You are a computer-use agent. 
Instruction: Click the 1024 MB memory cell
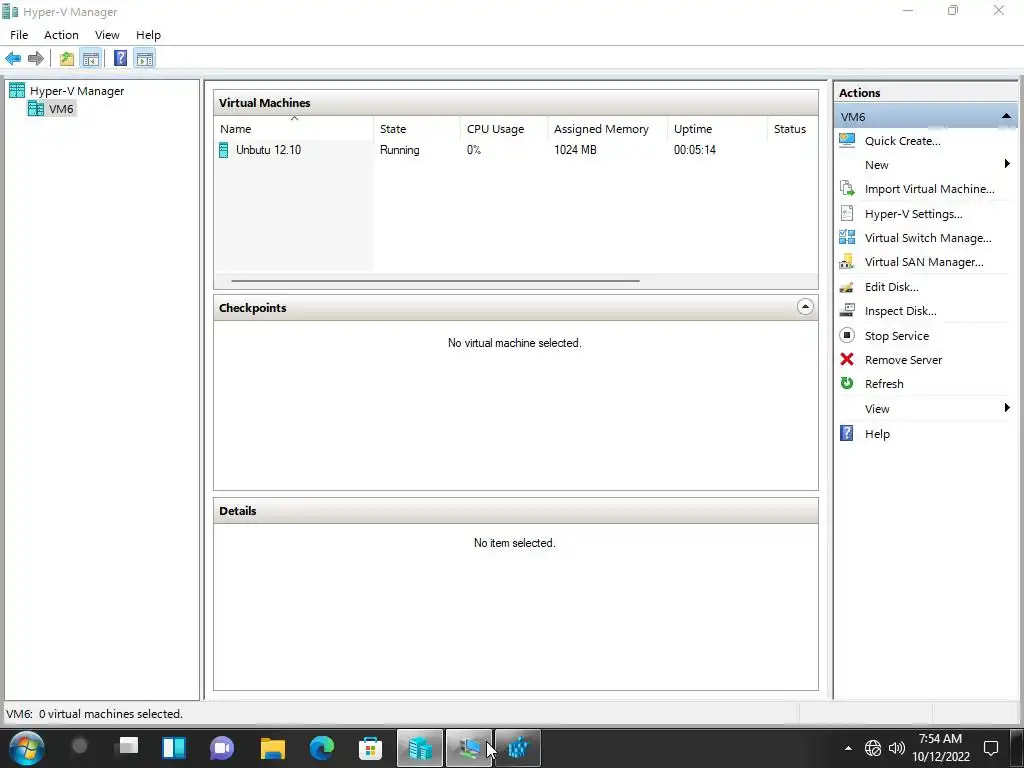[x=575, y=150]
